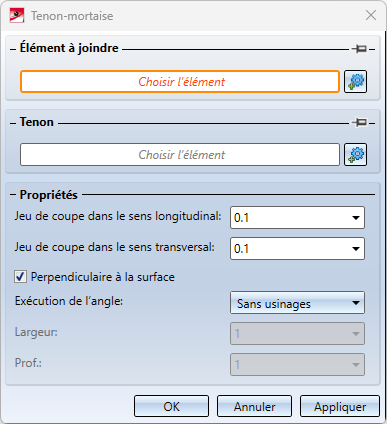
Task: Close the Tenon-mortaise dialog window
Action: point(371,15)
